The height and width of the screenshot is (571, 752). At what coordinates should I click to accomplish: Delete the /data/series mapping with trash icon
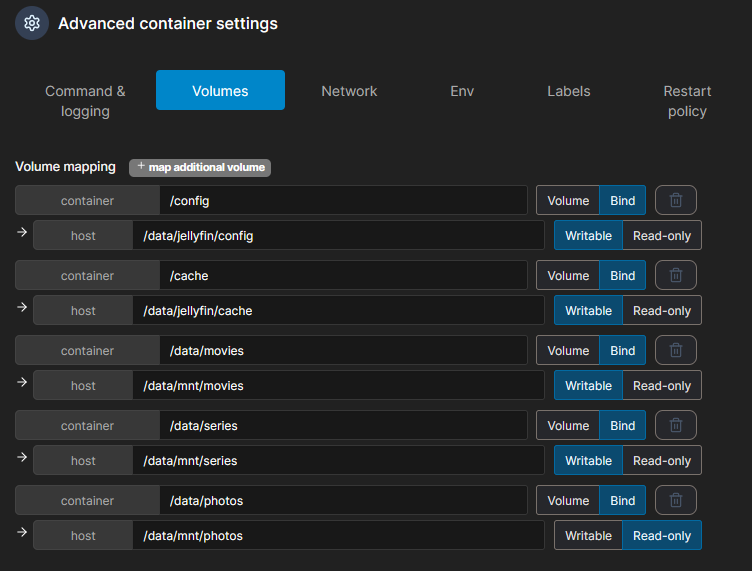(x=675, y=425)
